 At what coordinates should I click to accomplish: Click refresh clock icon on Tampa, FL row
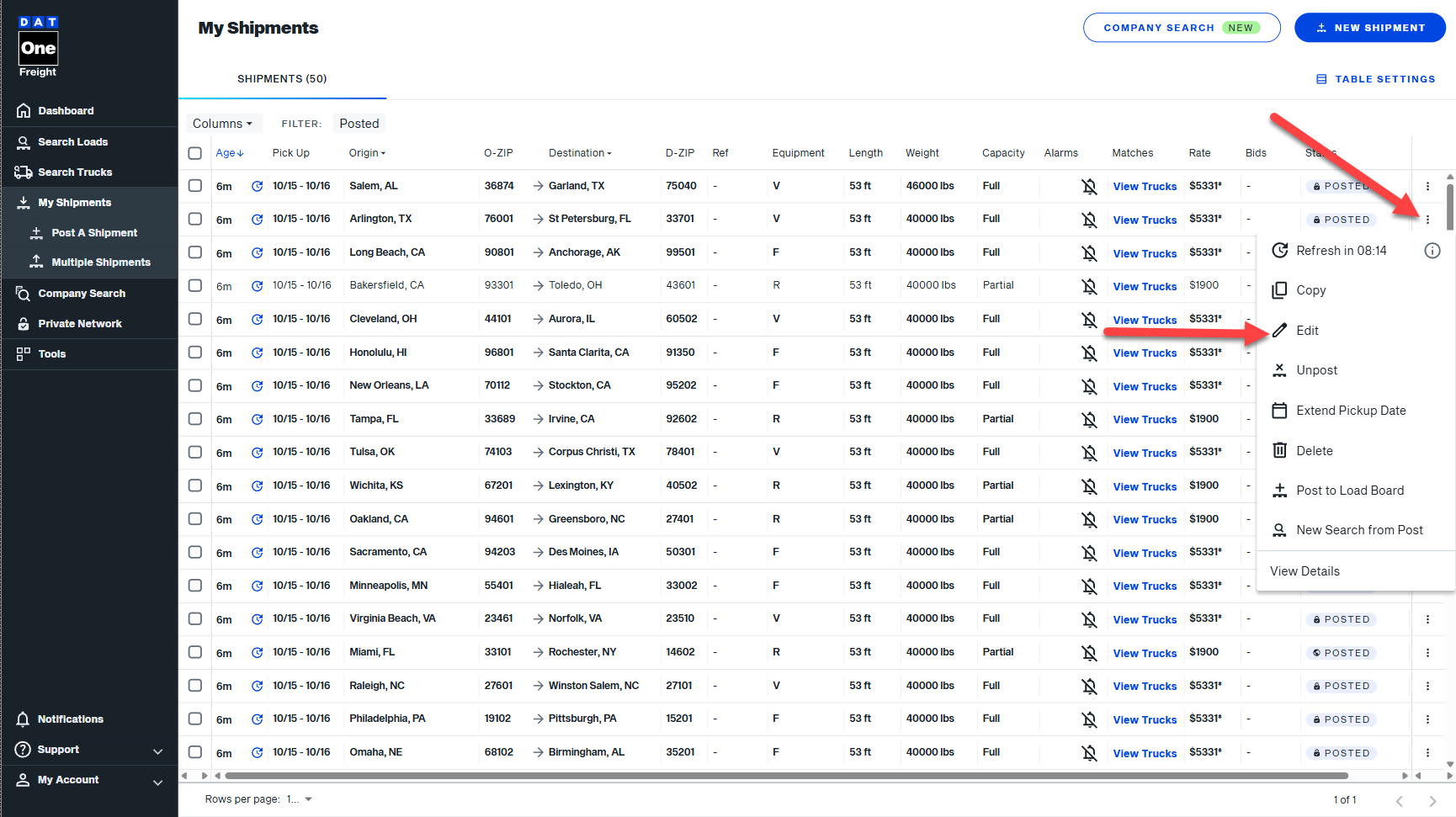point(258,419)
